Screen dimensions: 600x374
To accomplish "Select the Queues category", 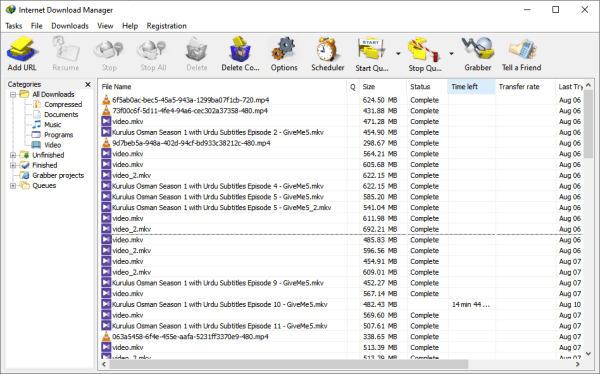I will (x=44, y=186).
